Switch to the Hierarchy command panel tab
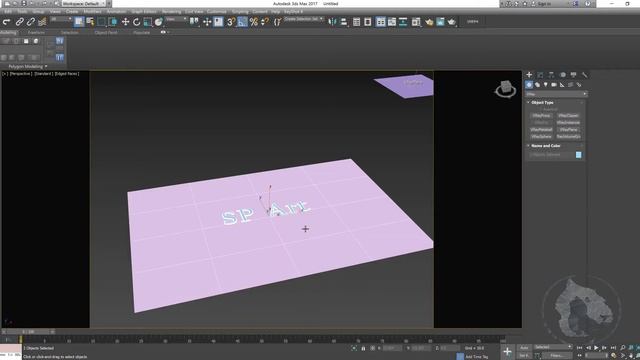Viewport: 640px width, 360px height. pos(551,75)
